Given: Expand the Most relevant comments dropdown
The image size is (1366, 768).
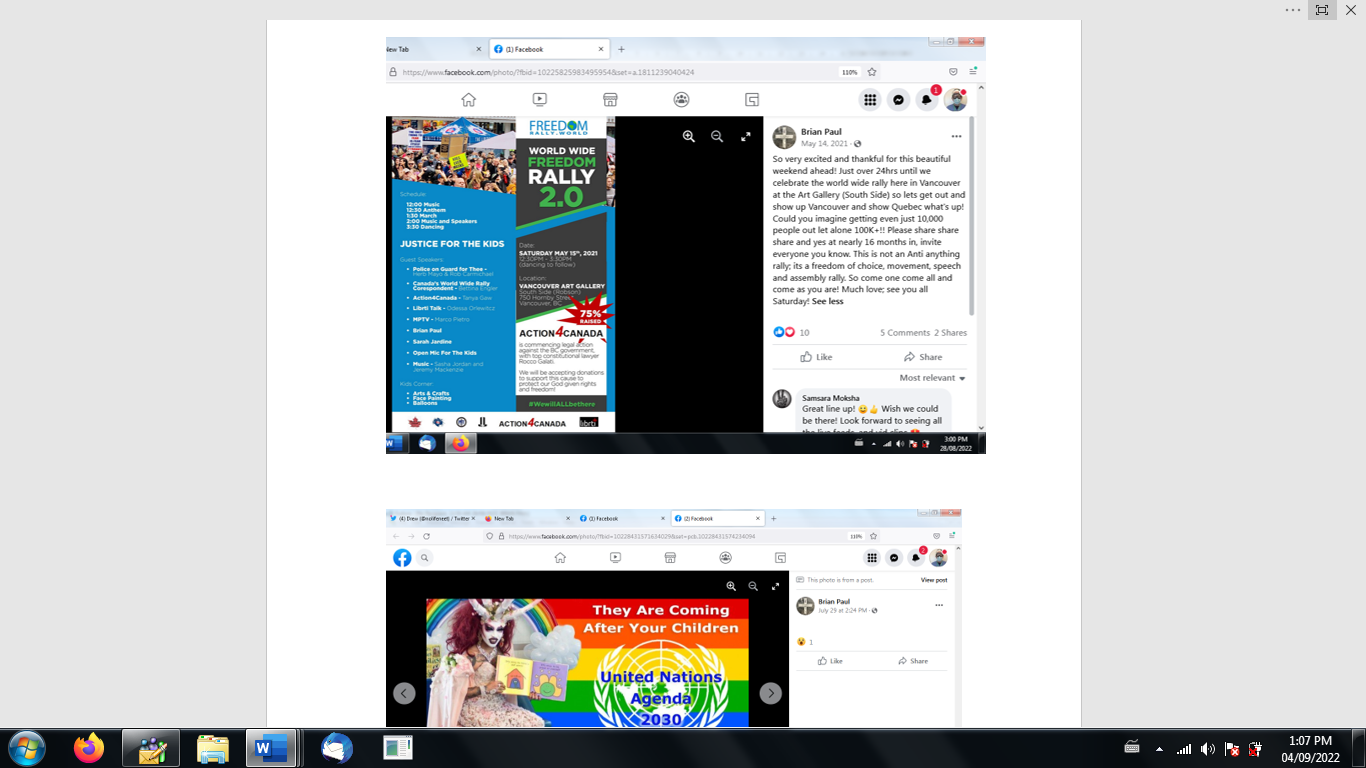Looking at the screenshot, I should coord(933,378).
